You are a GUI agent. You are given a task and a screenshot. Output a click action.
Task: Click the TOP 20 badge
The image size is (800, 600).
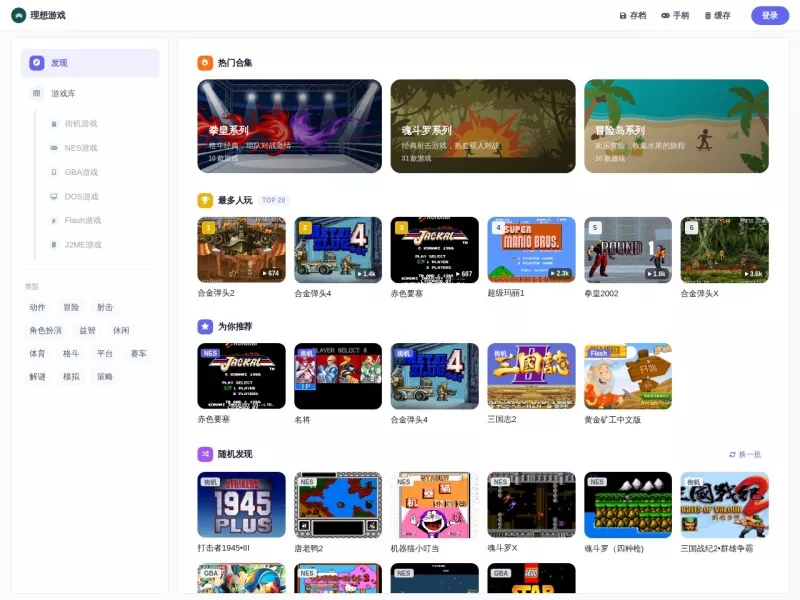[273, 200]
